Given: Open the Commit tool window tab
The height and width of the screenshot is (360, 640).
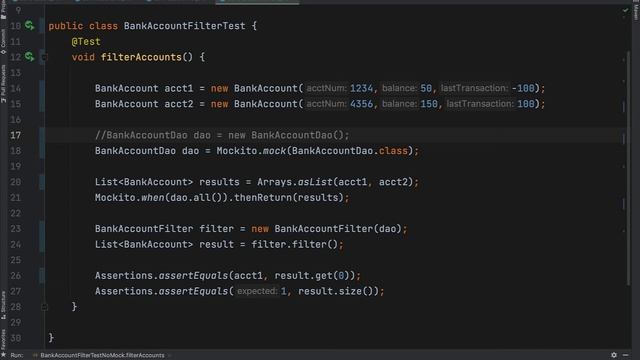Looking at the screenshot, I should pos(3,41).
